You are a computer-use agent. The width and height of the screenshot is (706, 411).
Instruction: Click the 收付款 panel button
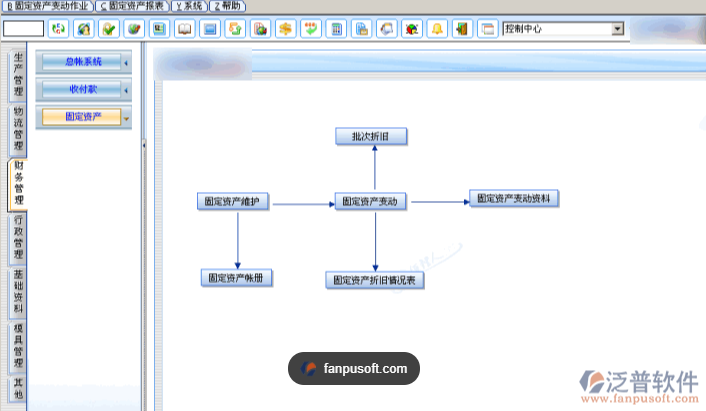click(x=81, y=90)
